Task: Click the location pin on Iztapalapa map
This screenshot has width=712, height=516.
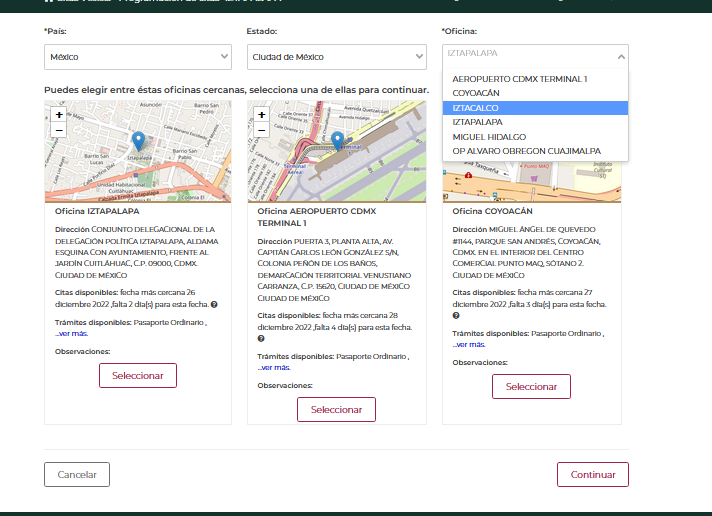Action: (x=139, y=141)
